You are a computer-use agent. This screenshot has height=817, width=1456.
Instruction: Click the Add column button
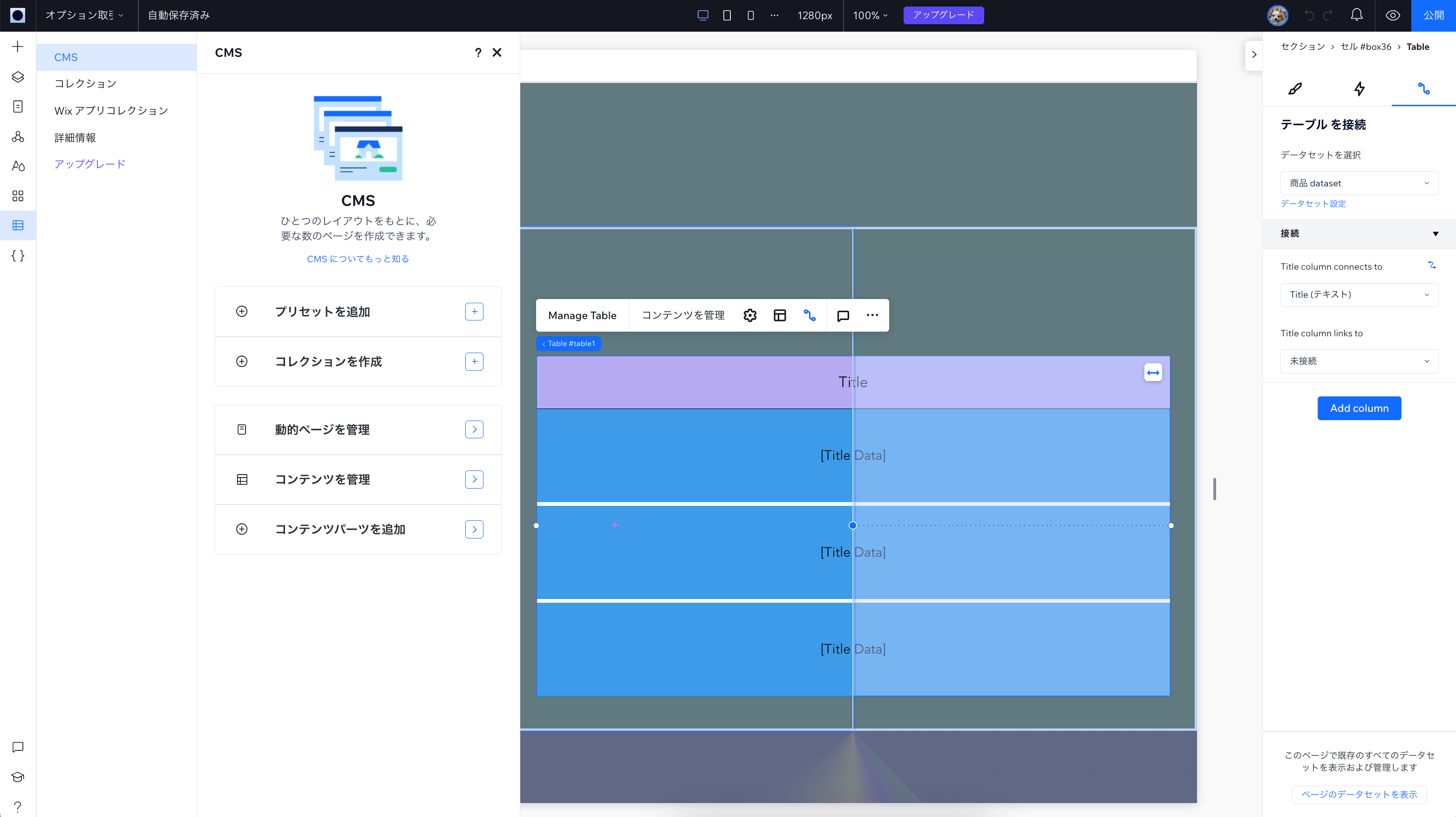pyautogui.click(x=1359, y=408)
